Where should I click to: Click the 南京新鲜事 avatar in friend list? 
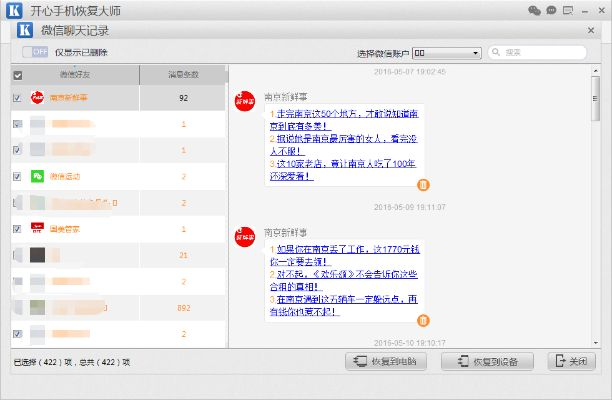pyautogui.click(x=37, y=98)
